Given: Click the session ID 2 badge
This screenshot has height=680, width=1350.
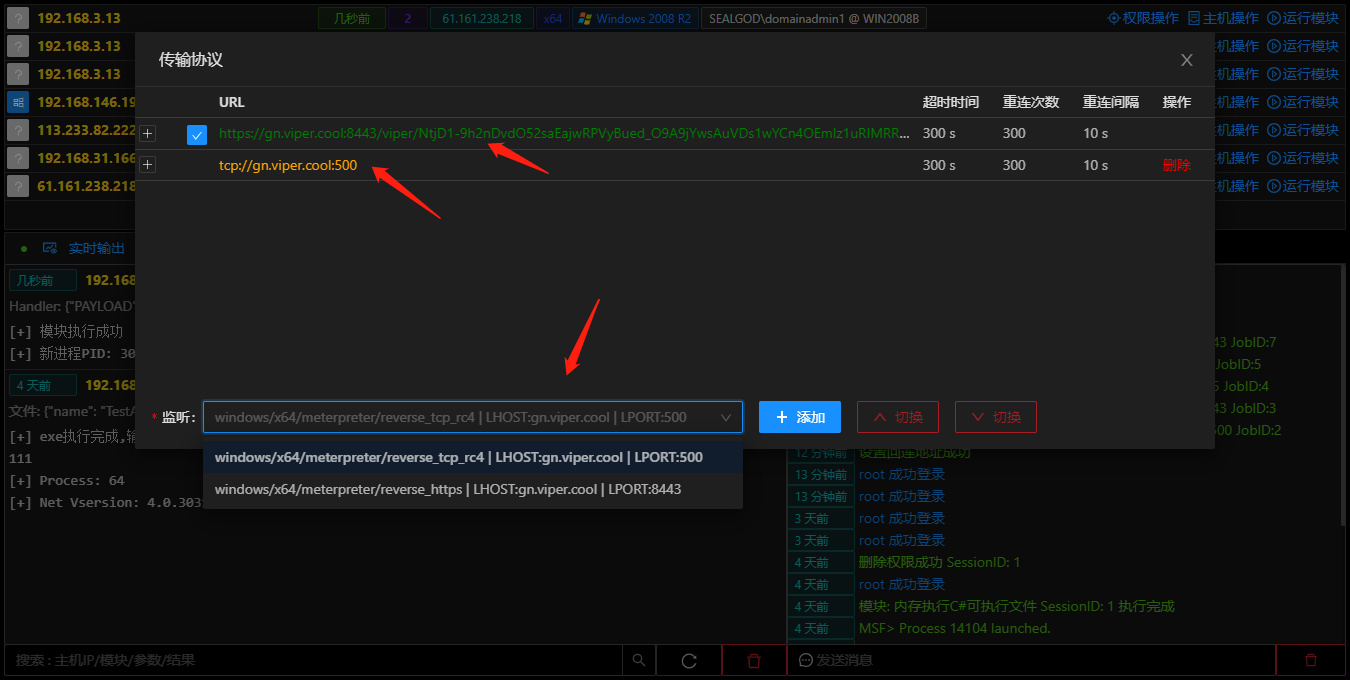Looking at the screenshot, I should pos(407,18).
